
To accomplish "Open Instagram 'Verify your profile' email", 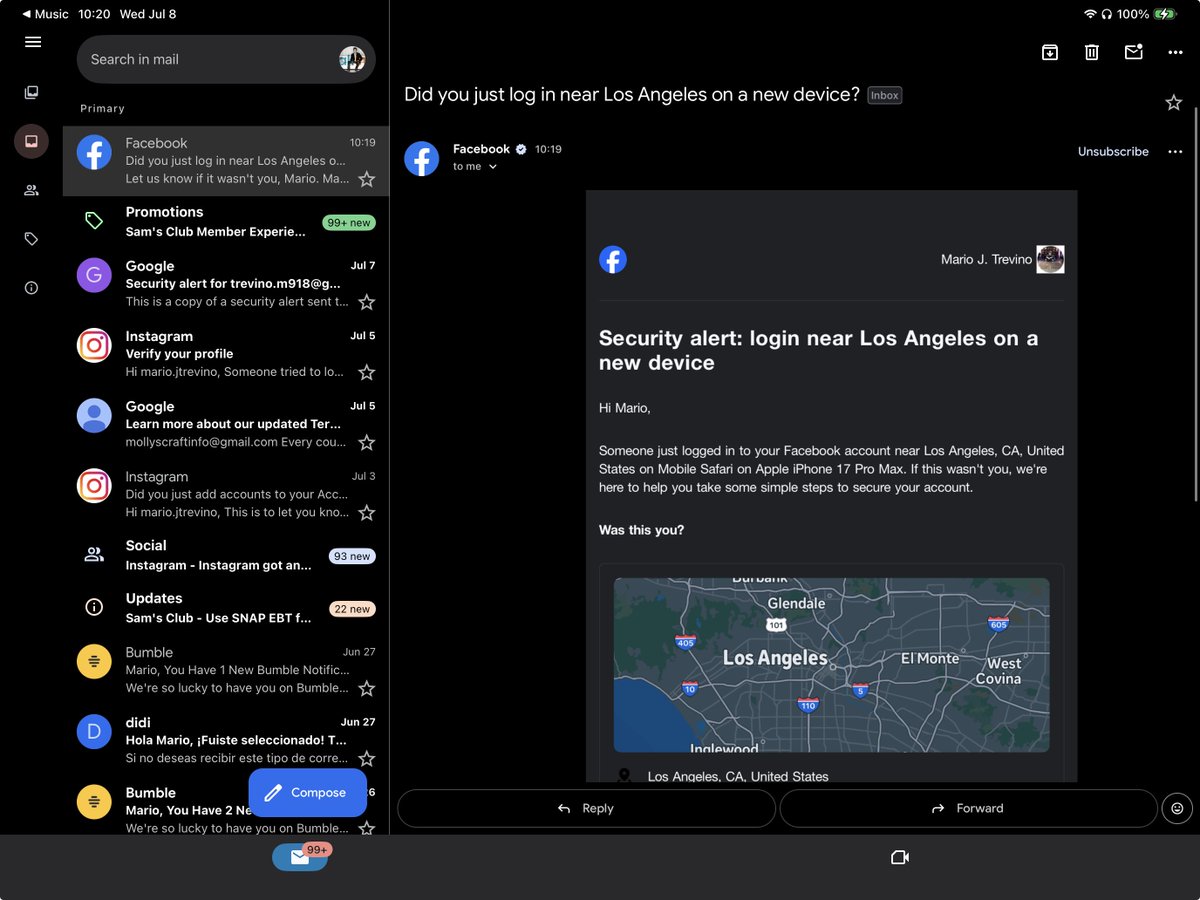I will tap(226, 354).
